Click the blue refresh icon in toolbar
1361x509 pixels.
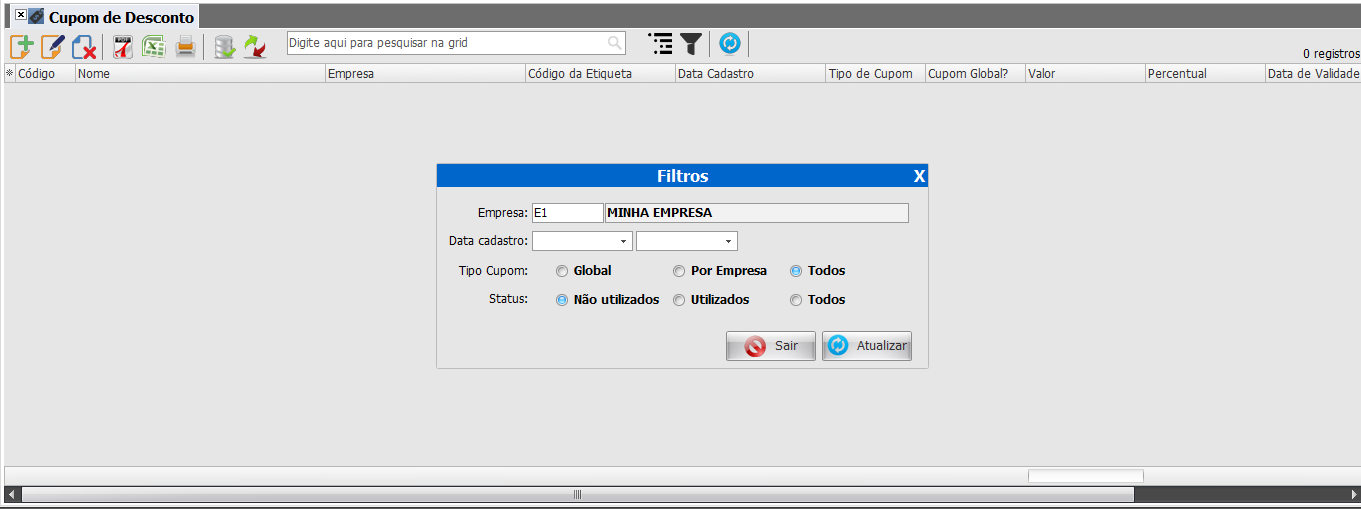point(730,44)
